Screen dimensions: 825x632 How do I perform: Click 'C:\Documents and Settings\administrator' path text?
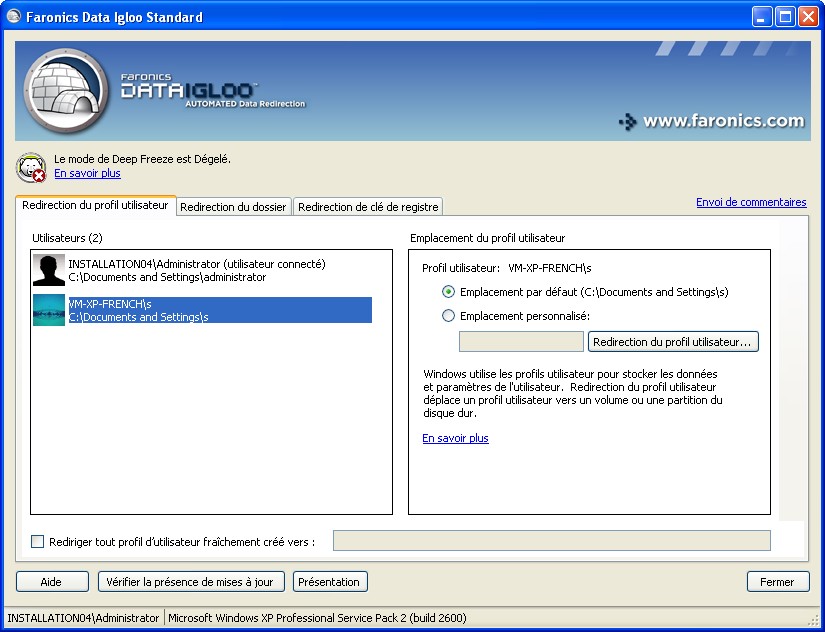pos(167,277)
